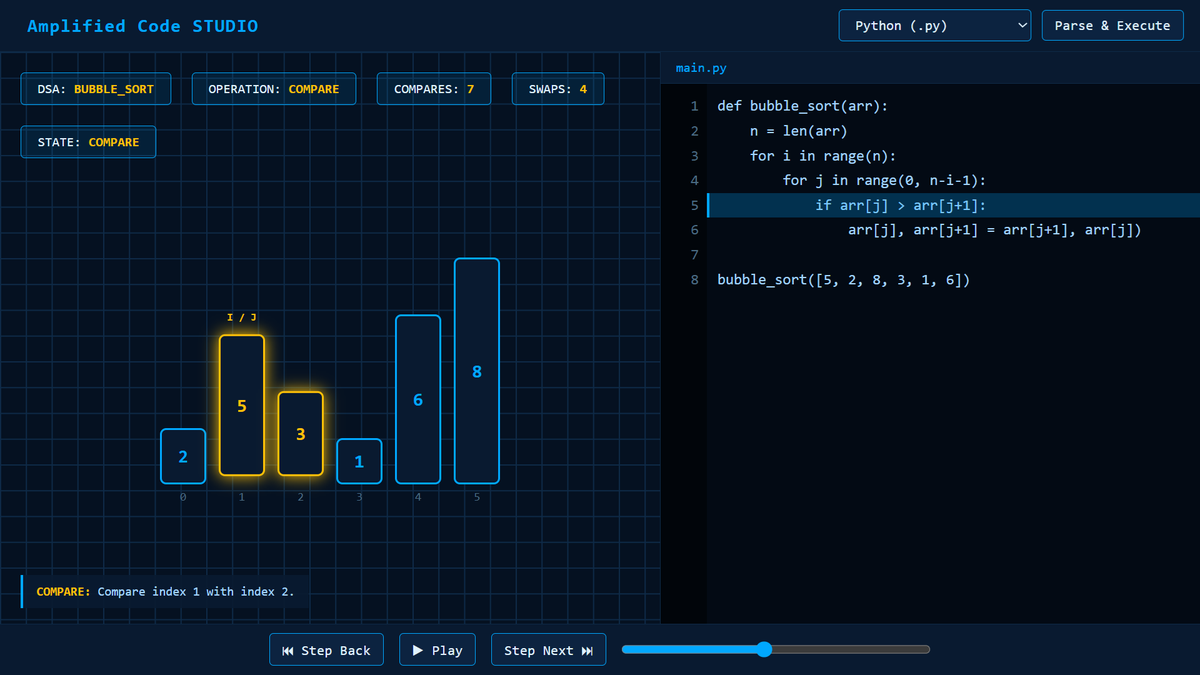Click the I / J pointer label
1200x675 pixels.
click(x=242, y=318)
